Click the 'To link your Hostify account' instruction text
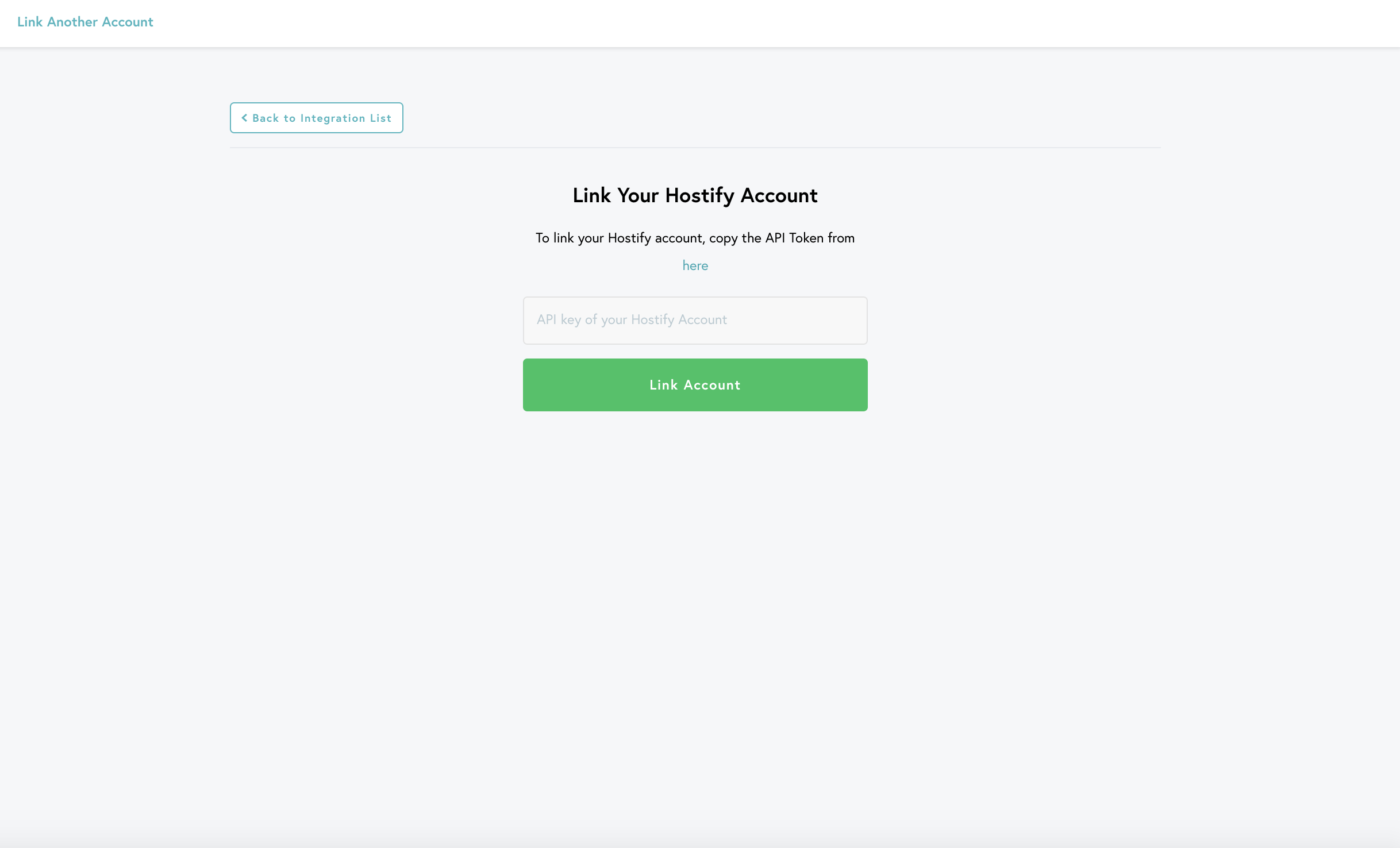Screen dimensions: 1400x848 695,238
